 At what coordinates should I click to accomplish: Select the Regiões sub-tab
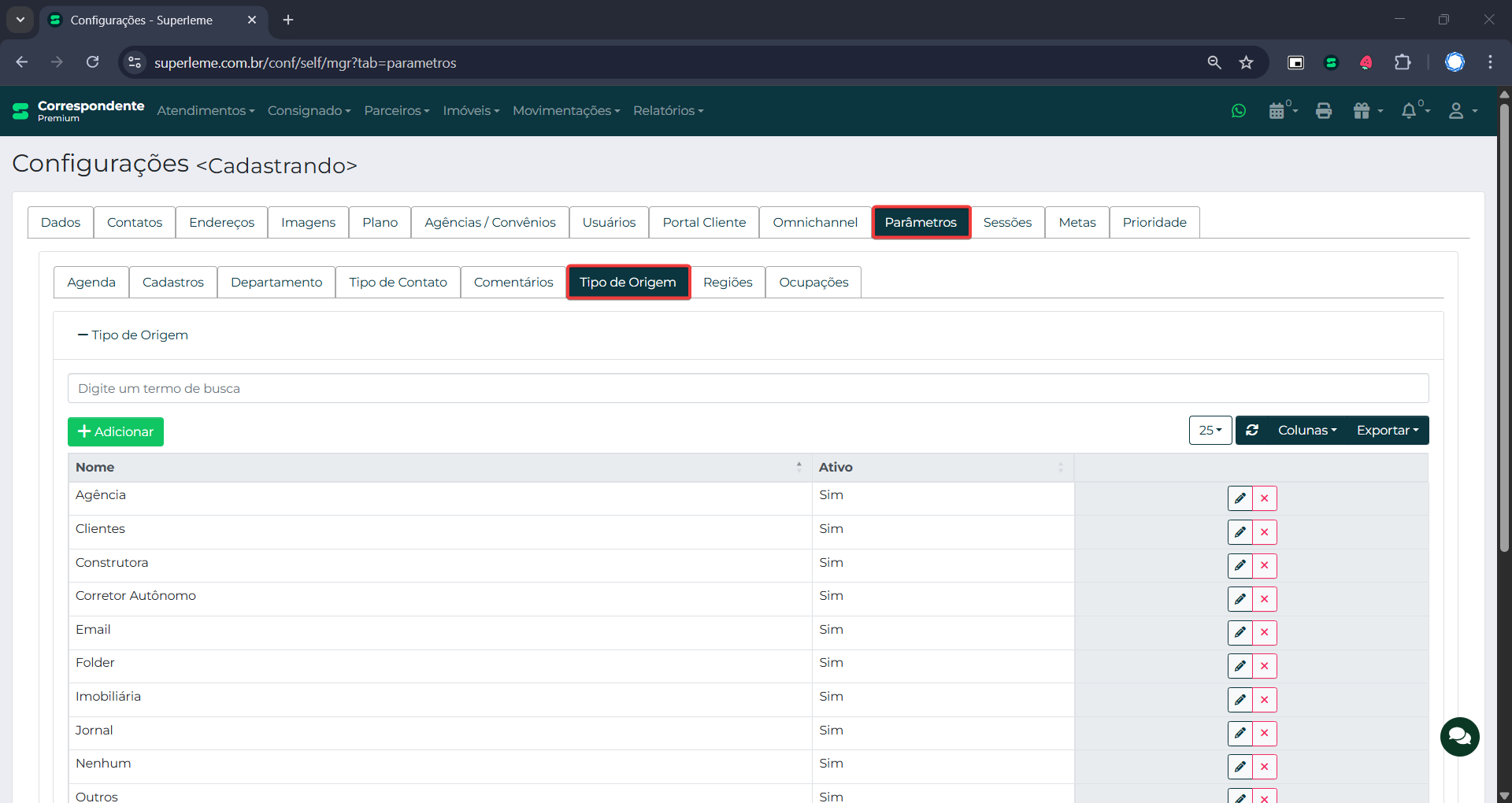point(727,283)
